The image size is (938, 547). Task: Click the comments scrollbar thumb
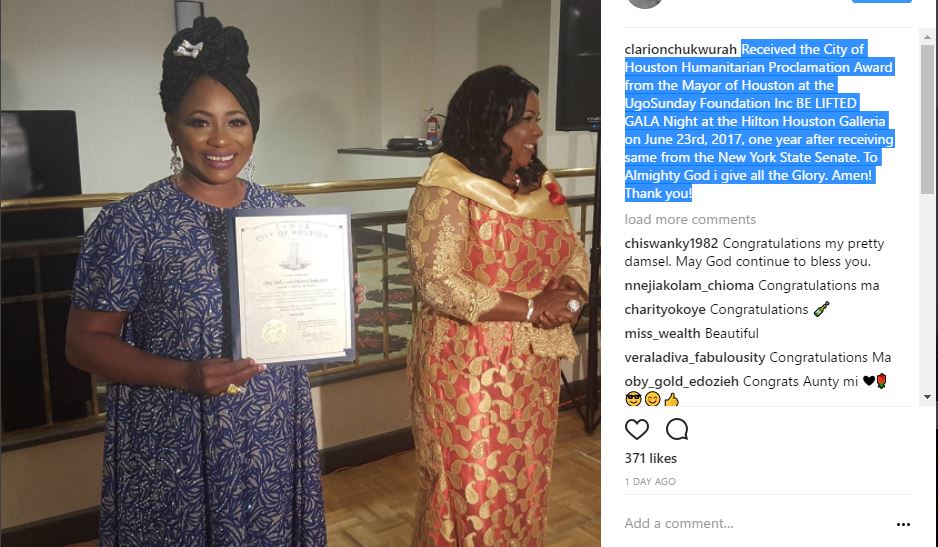(x=927, y=118)
